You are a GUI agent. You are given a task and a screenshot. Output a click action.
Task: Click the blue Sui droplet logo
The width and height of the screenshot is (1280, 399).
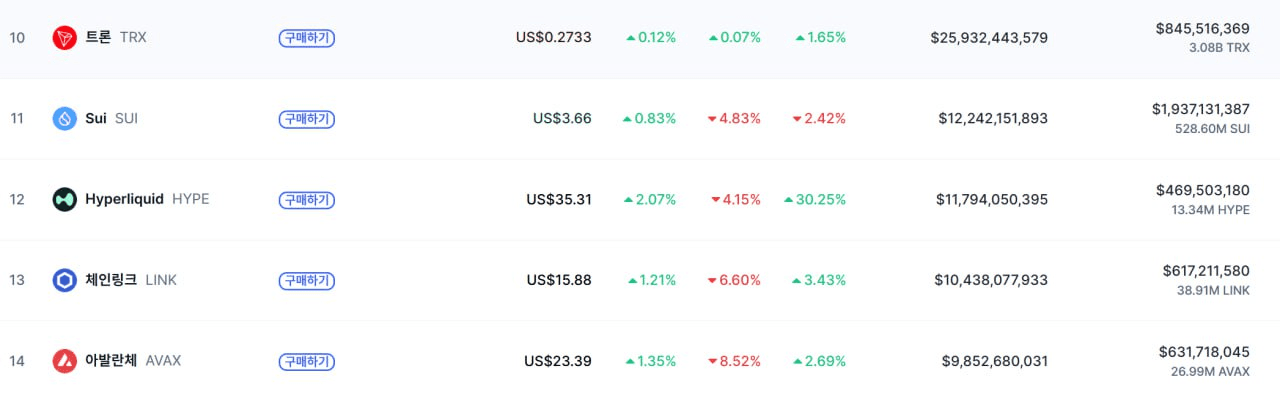pos(65,119)
